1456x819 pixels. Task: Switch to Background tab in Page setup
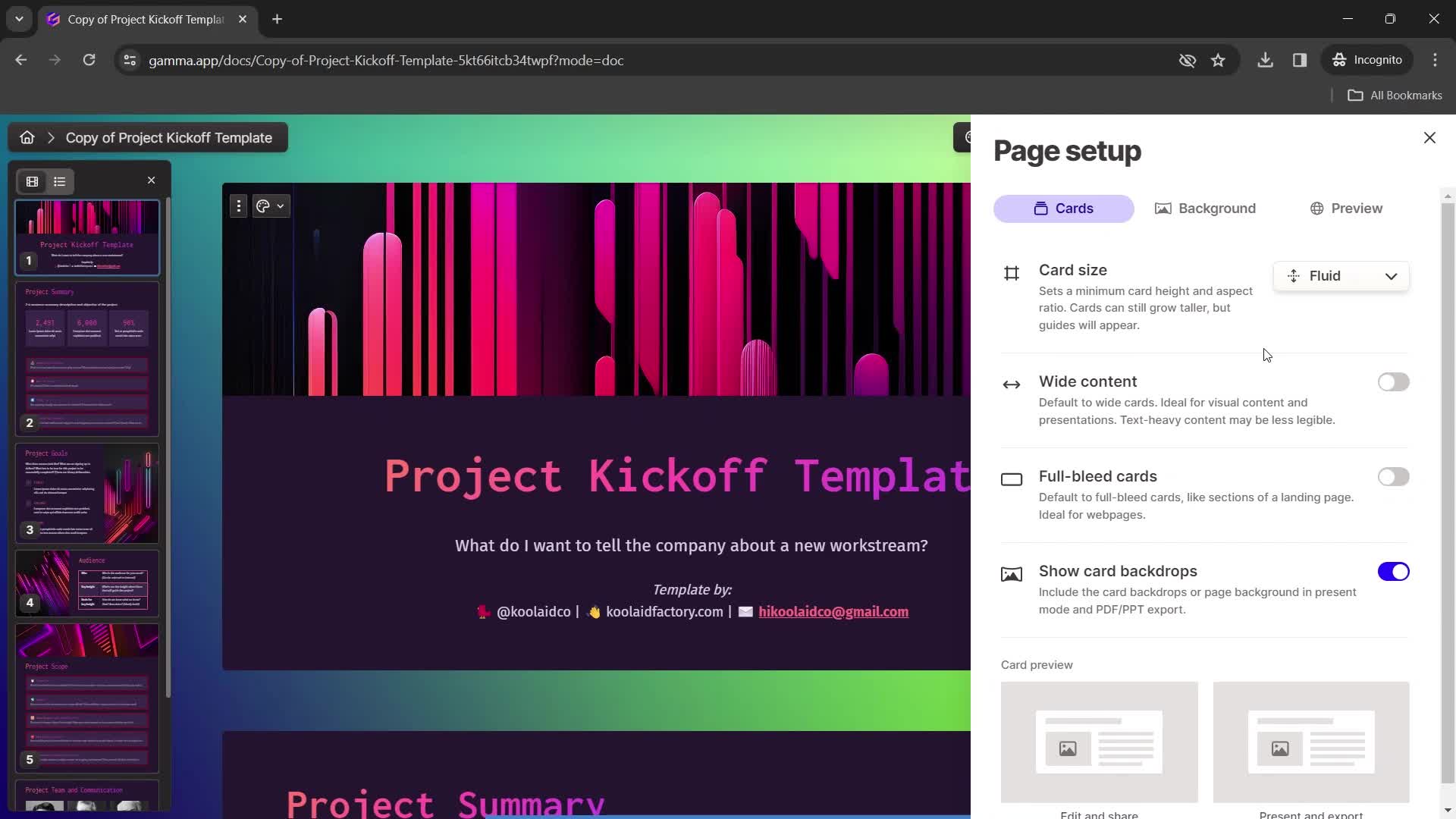click(1206, 208)
